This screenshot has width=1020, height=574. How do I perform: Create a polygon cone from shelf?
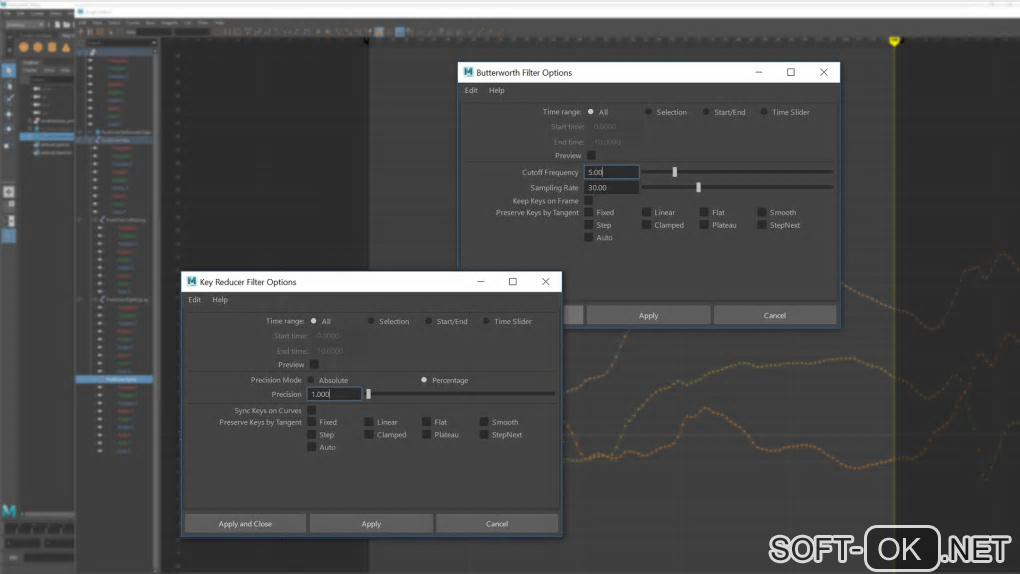coord(66,48)
